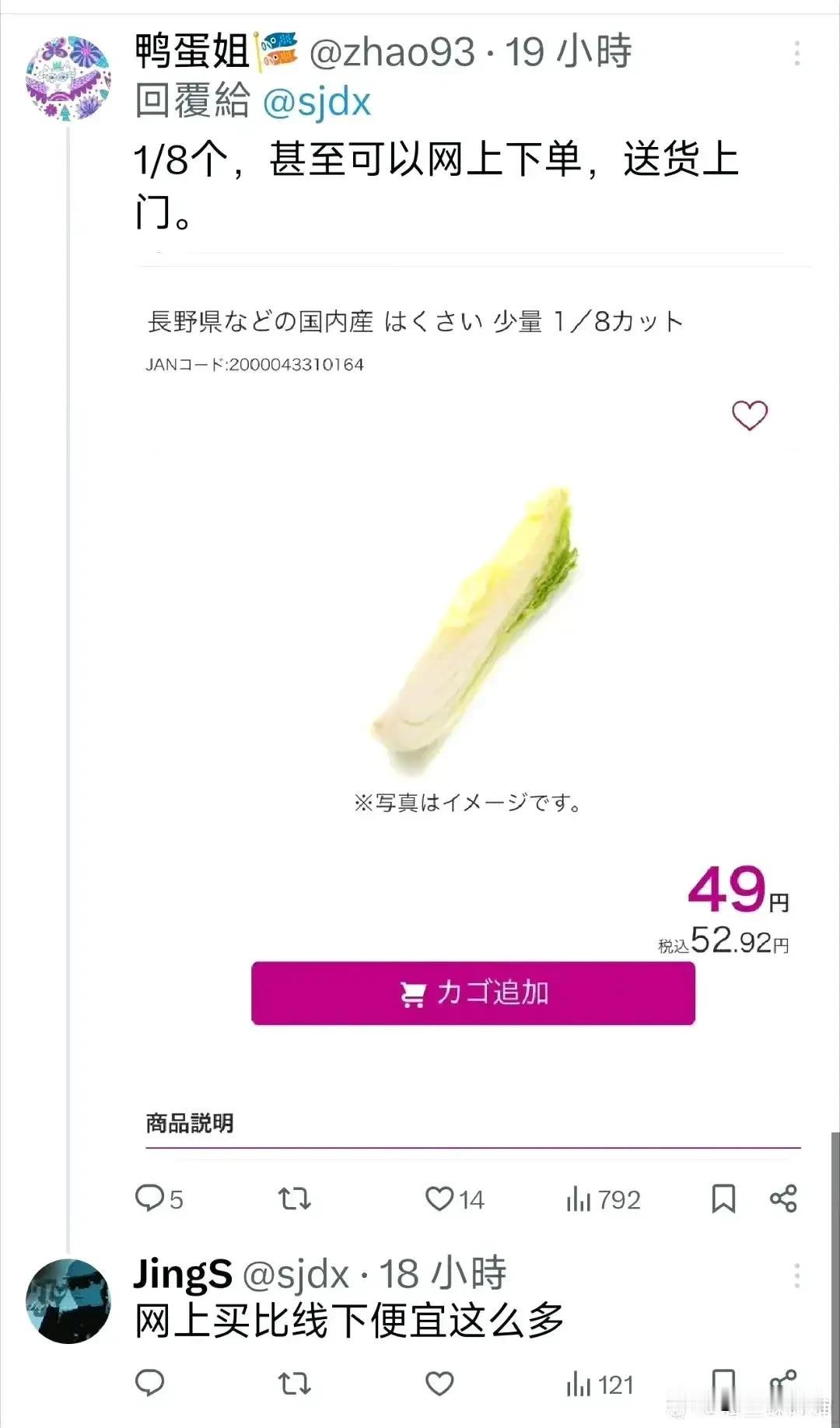Screen dimensions: 840x1428
Task: View analytics showing 792 views
Action: pos(603,1199)
